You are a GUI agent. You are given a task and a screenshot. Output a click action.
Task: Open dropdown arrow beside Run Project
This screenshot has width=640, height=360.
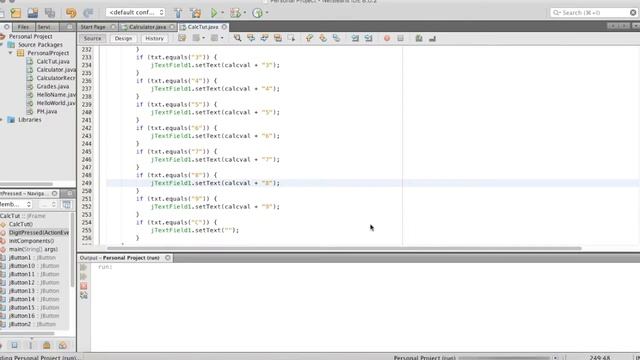222,13
